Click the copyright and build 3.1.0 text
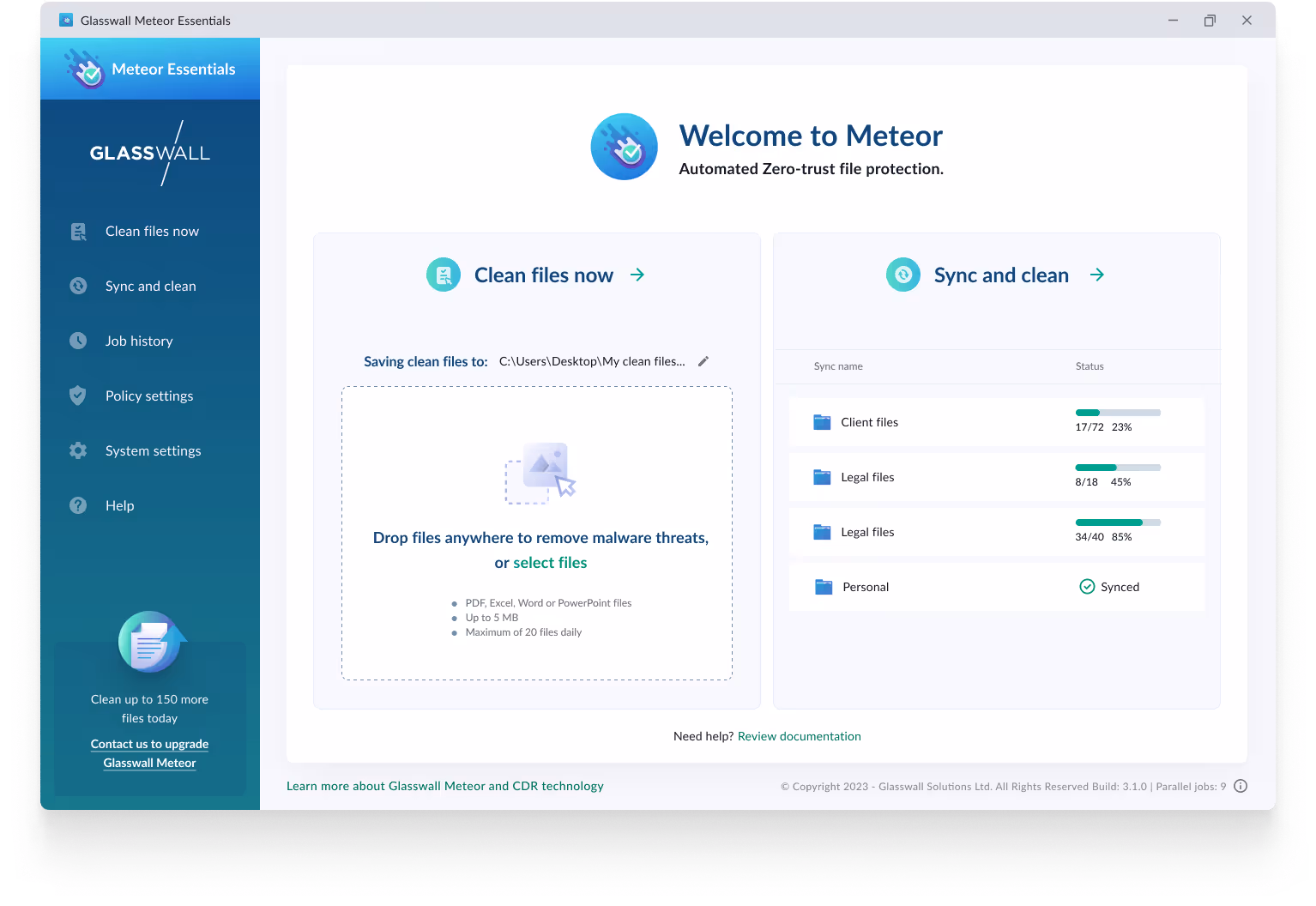 pos(1003,787)
